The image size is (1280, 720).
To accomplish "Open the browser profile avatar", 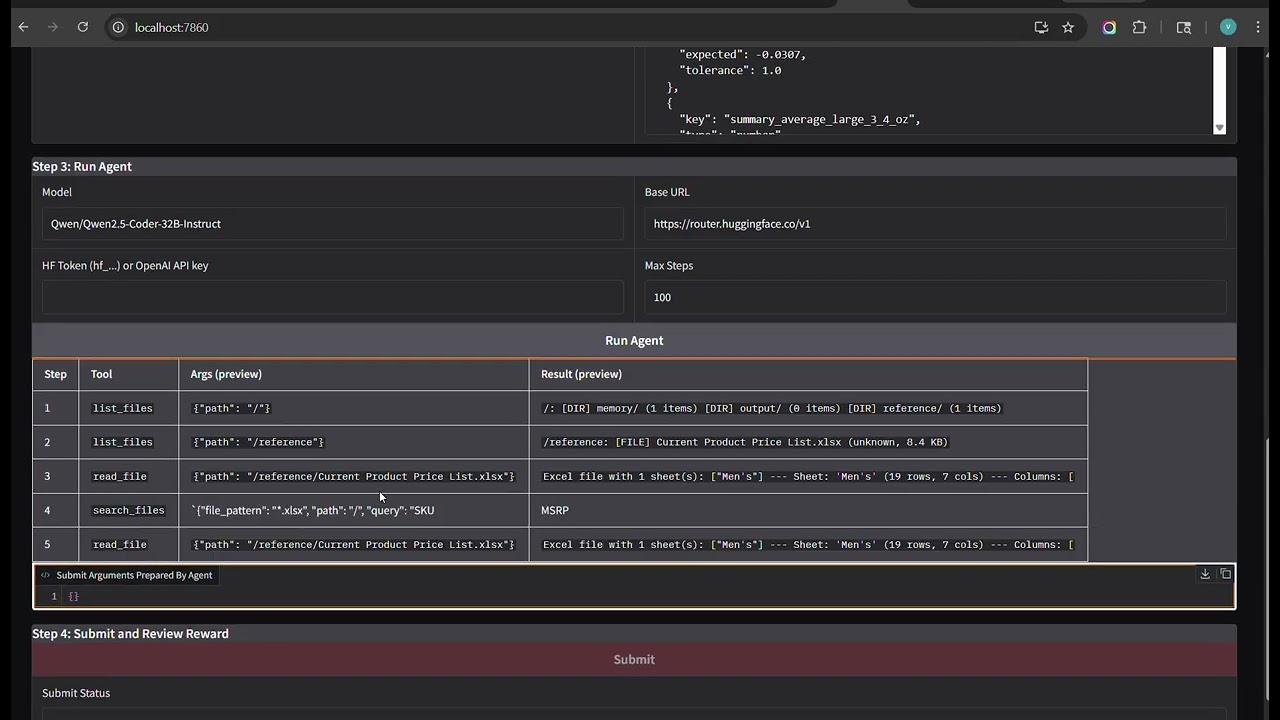I will pos(1228,27).
